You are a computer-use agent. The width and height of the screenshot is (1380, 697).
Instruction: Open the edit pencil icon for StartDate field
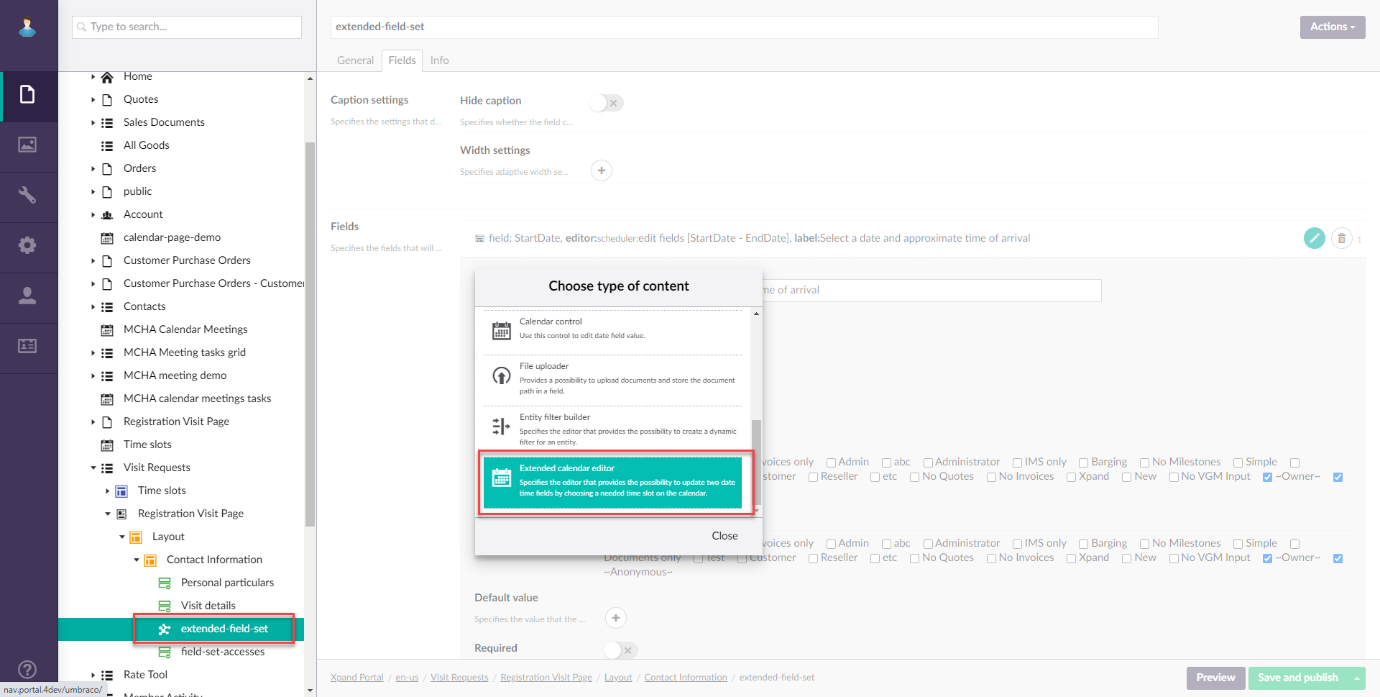(x=1314, y=238)
